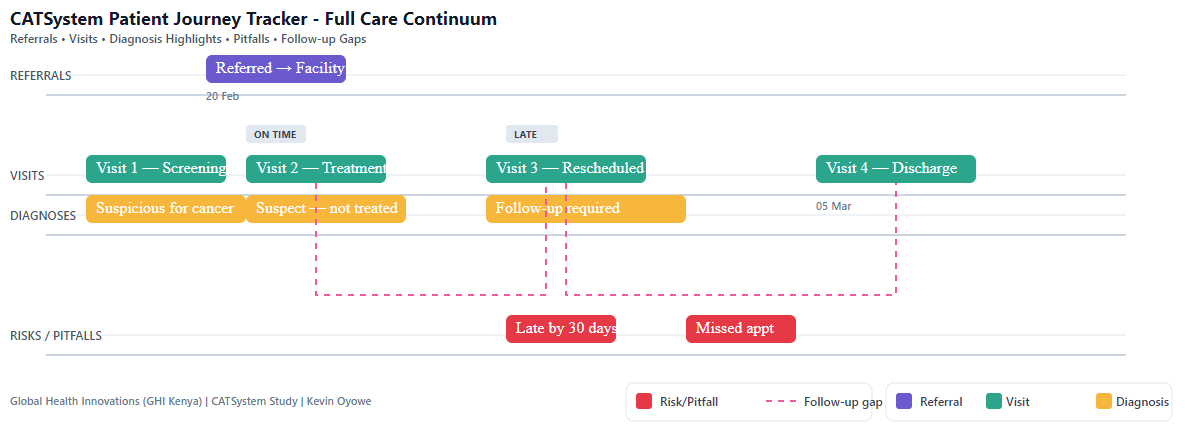Viewport: 1185px width, 429px height.
Task: Click the Suspicious for cancer diagnosis
Action: (166, 209)
